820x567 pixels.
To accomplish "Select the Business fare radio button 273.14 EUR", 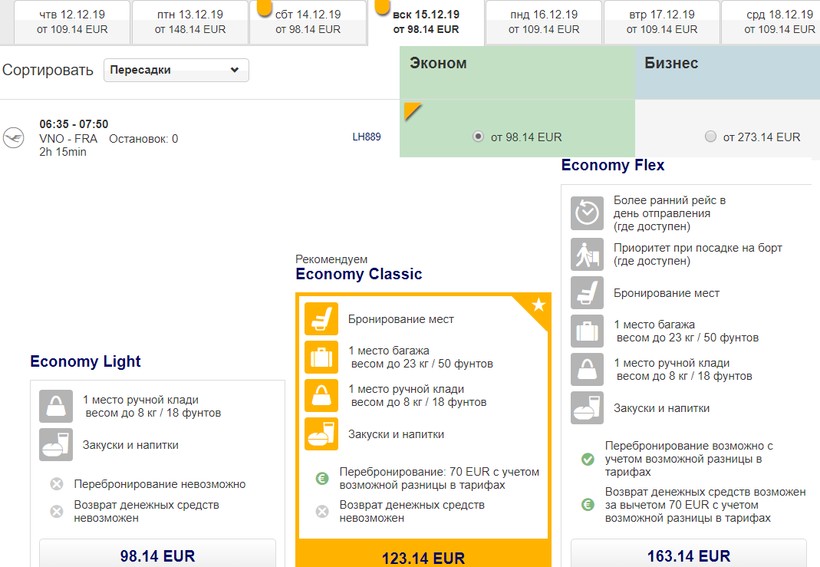I will pyautogui.click(x=710, y=137).
